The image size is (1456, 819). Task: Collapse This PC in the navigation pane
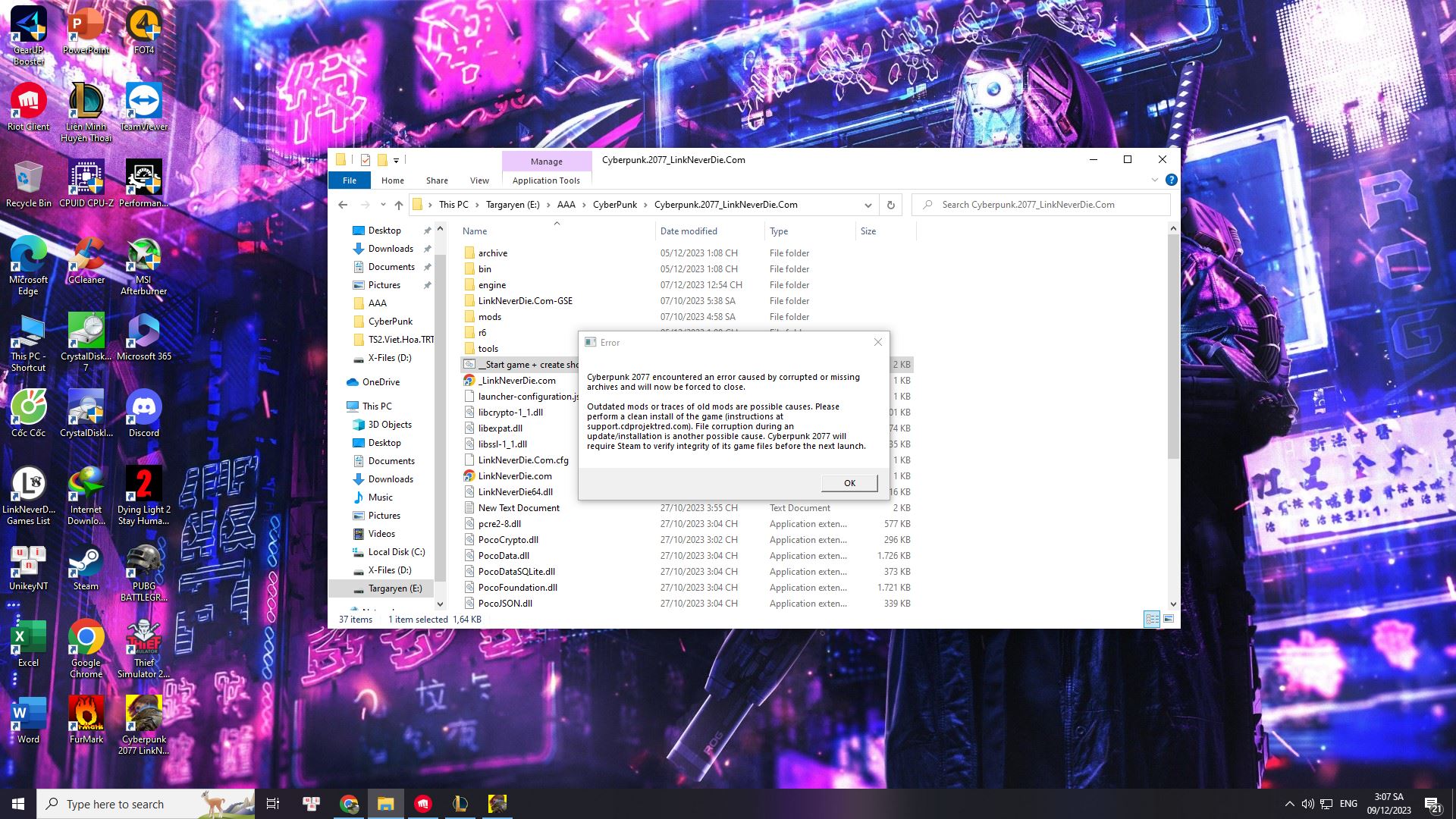[x=348, y=406]
